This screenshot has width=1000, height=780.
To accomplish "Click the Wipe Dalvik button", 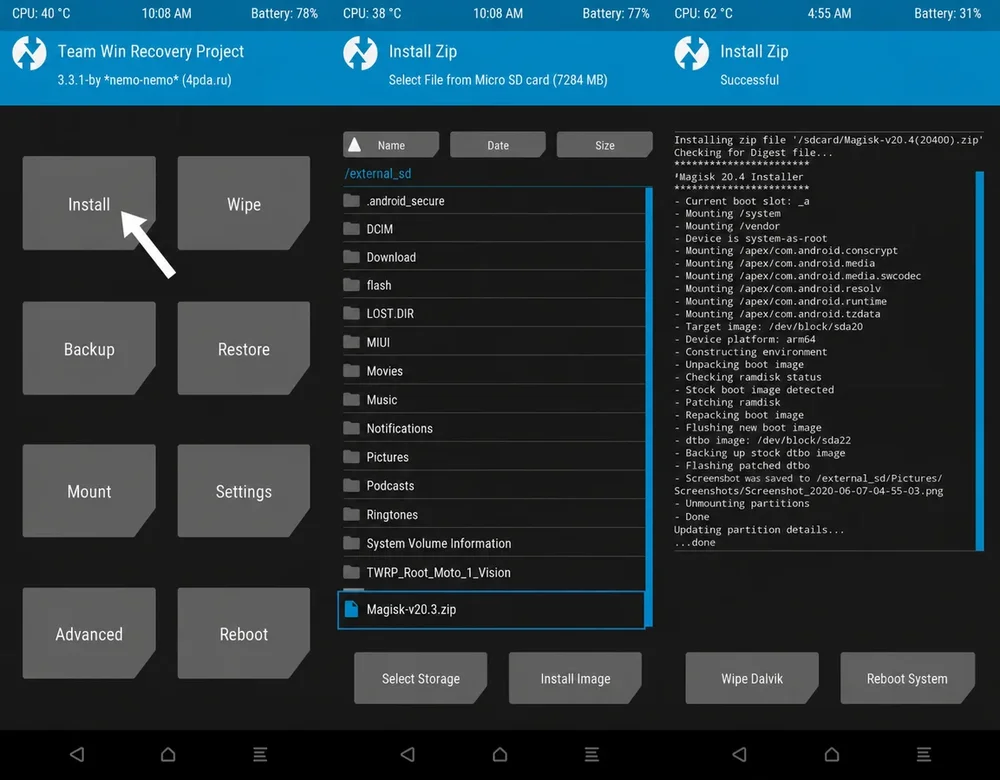I will 752,678.
